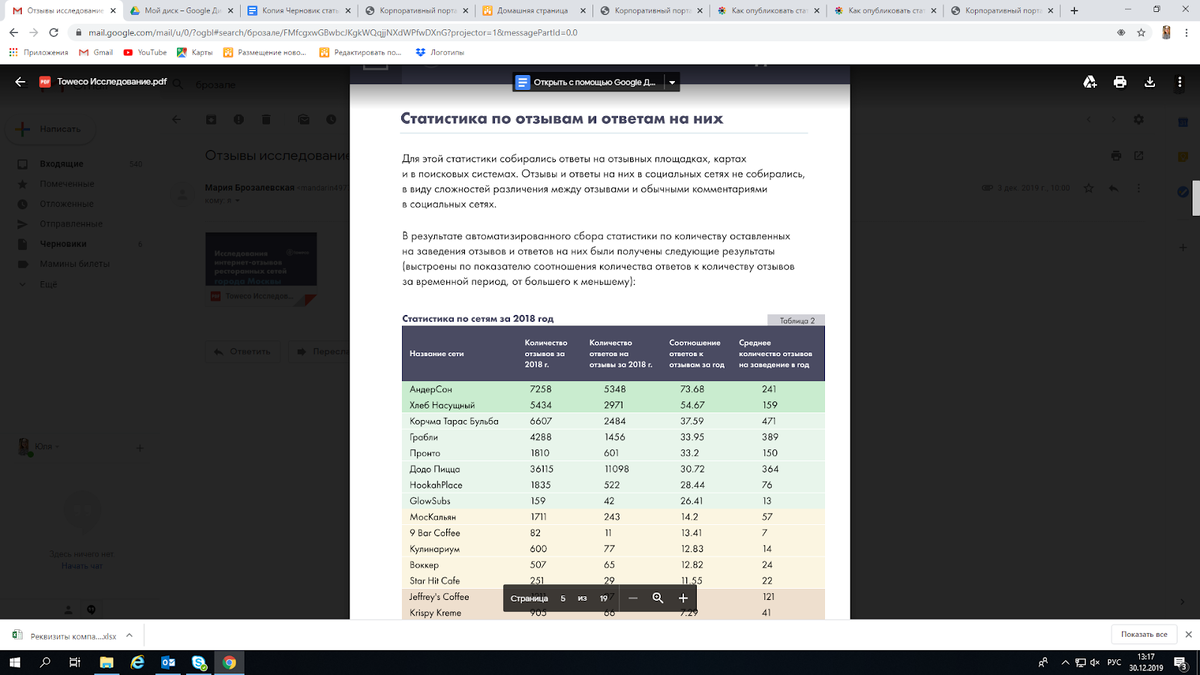Click 'Корчма Тарас Бульба' cell
The image size is (1200, 675).
(x=454, y=421)
